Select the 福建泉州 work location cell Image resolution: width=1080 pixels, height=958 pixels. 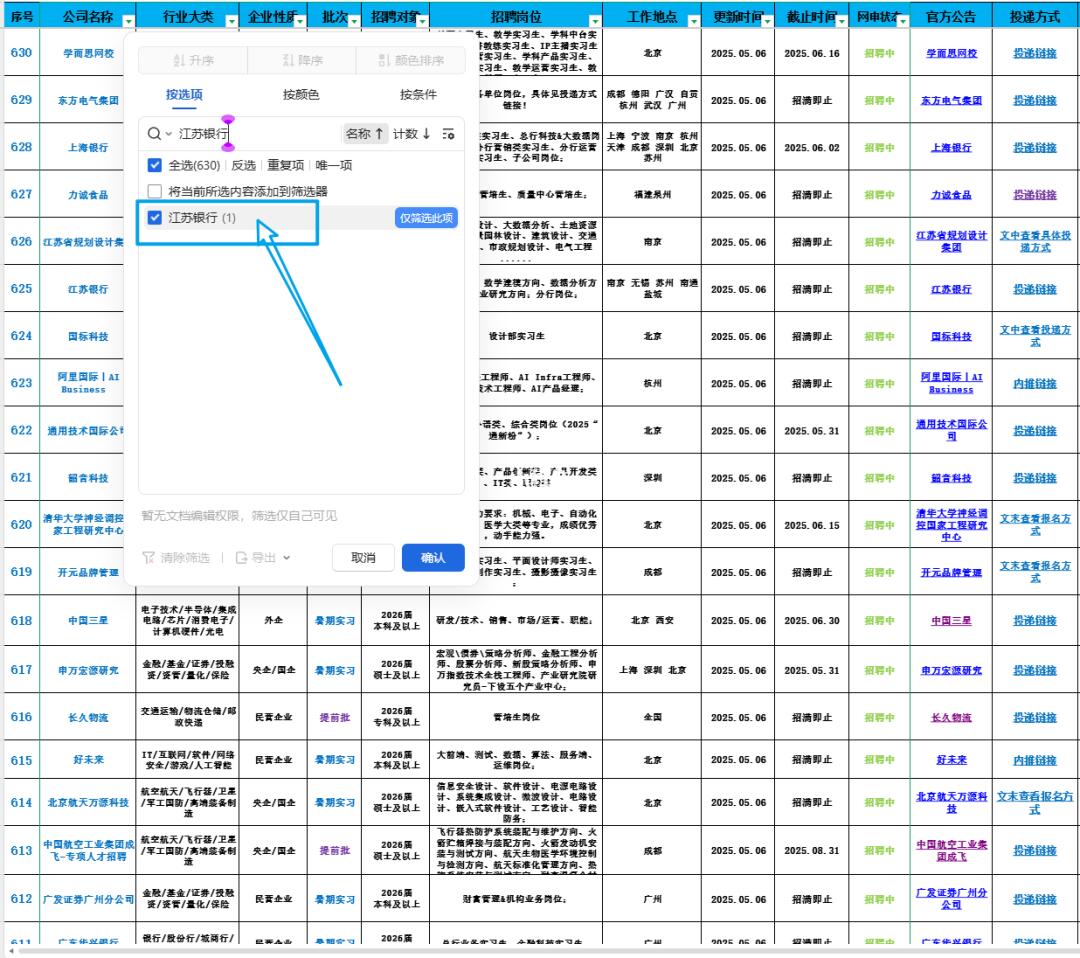652,195
